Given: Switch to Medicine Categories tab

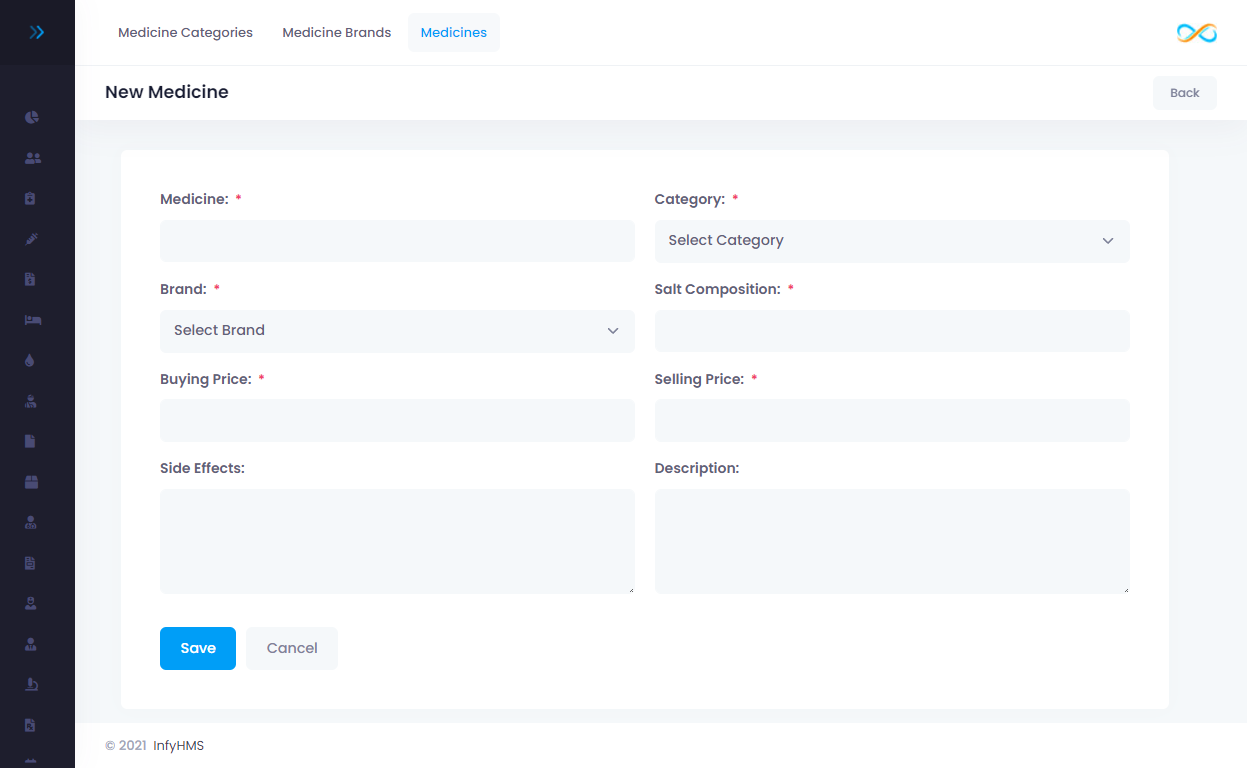Looking at the screenshot, I should (185, 33).
